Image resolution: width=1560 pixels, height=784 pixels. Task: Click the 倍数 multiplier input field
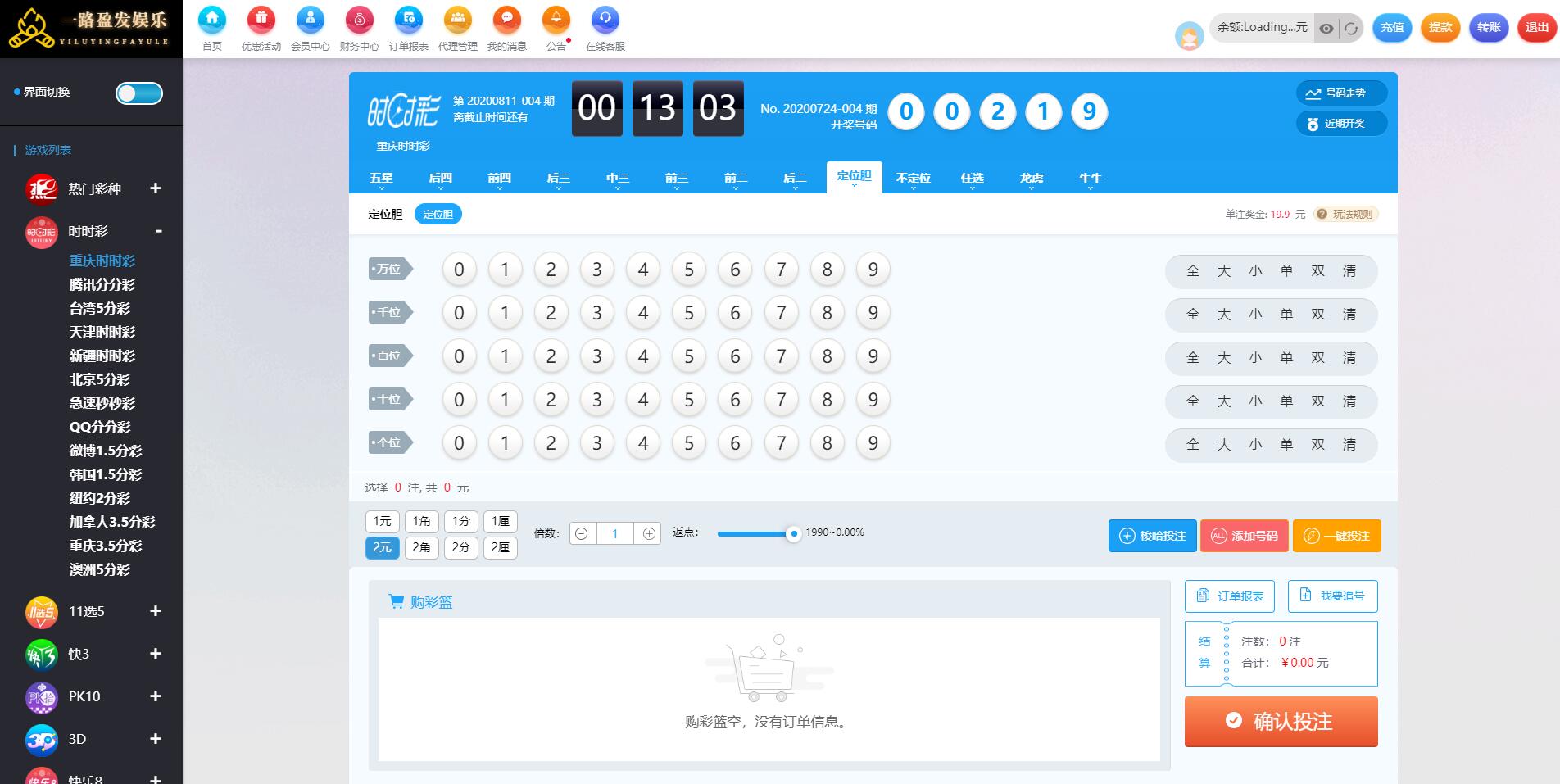(x=615, y=534)
